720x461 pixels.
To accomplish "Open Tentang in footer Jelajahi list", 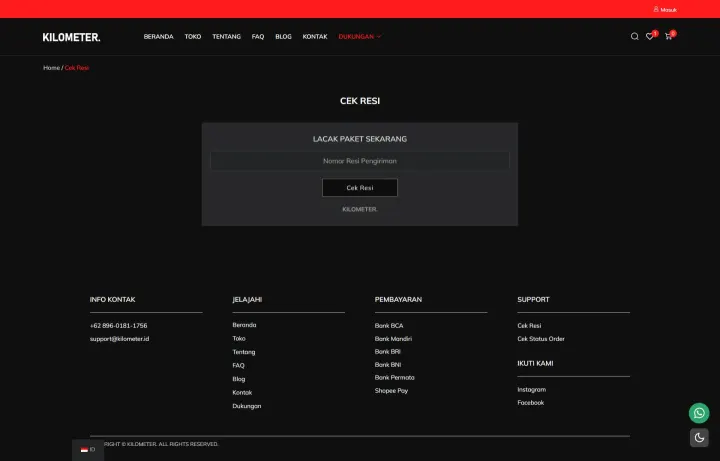I will tap(244, 352).
